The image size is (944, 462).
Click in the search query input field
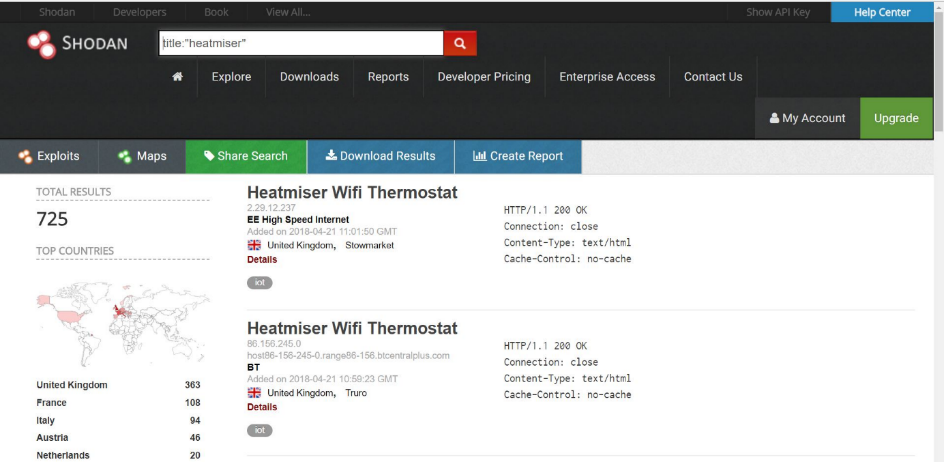pyautogui.click(x=300, y=44)
